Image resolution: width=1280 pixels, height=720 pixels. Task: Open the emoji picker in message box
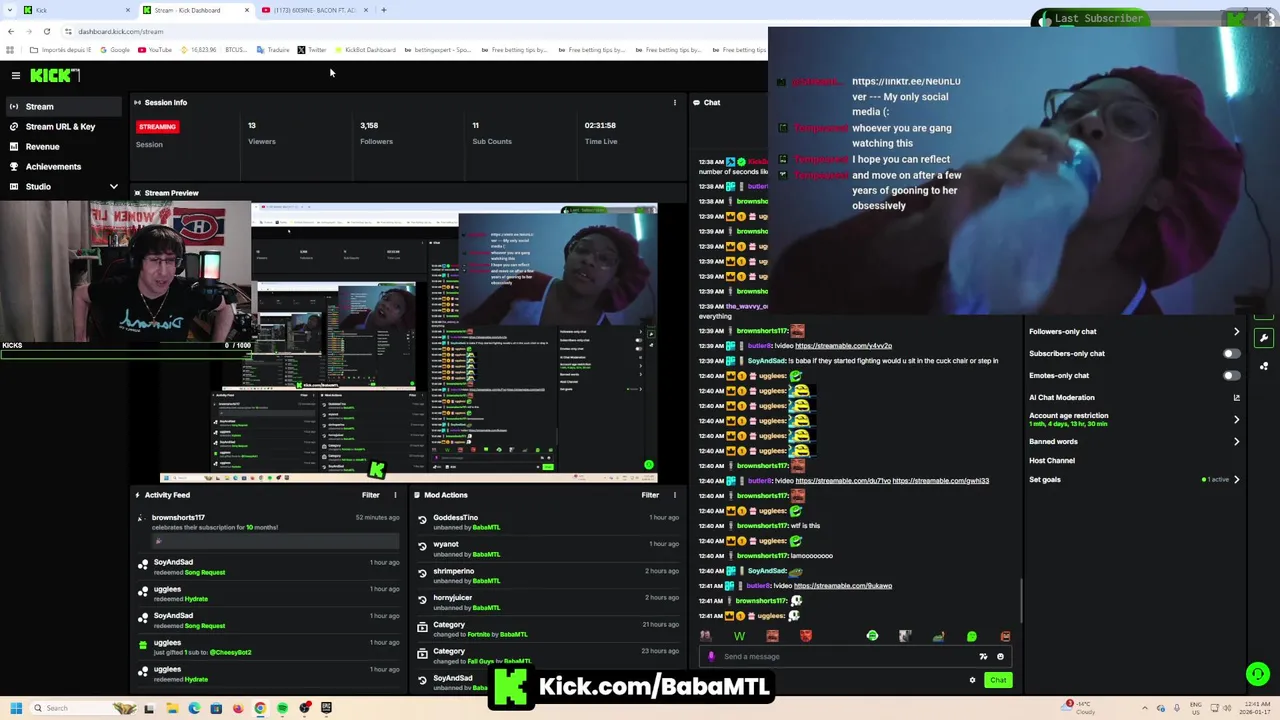1000,657
